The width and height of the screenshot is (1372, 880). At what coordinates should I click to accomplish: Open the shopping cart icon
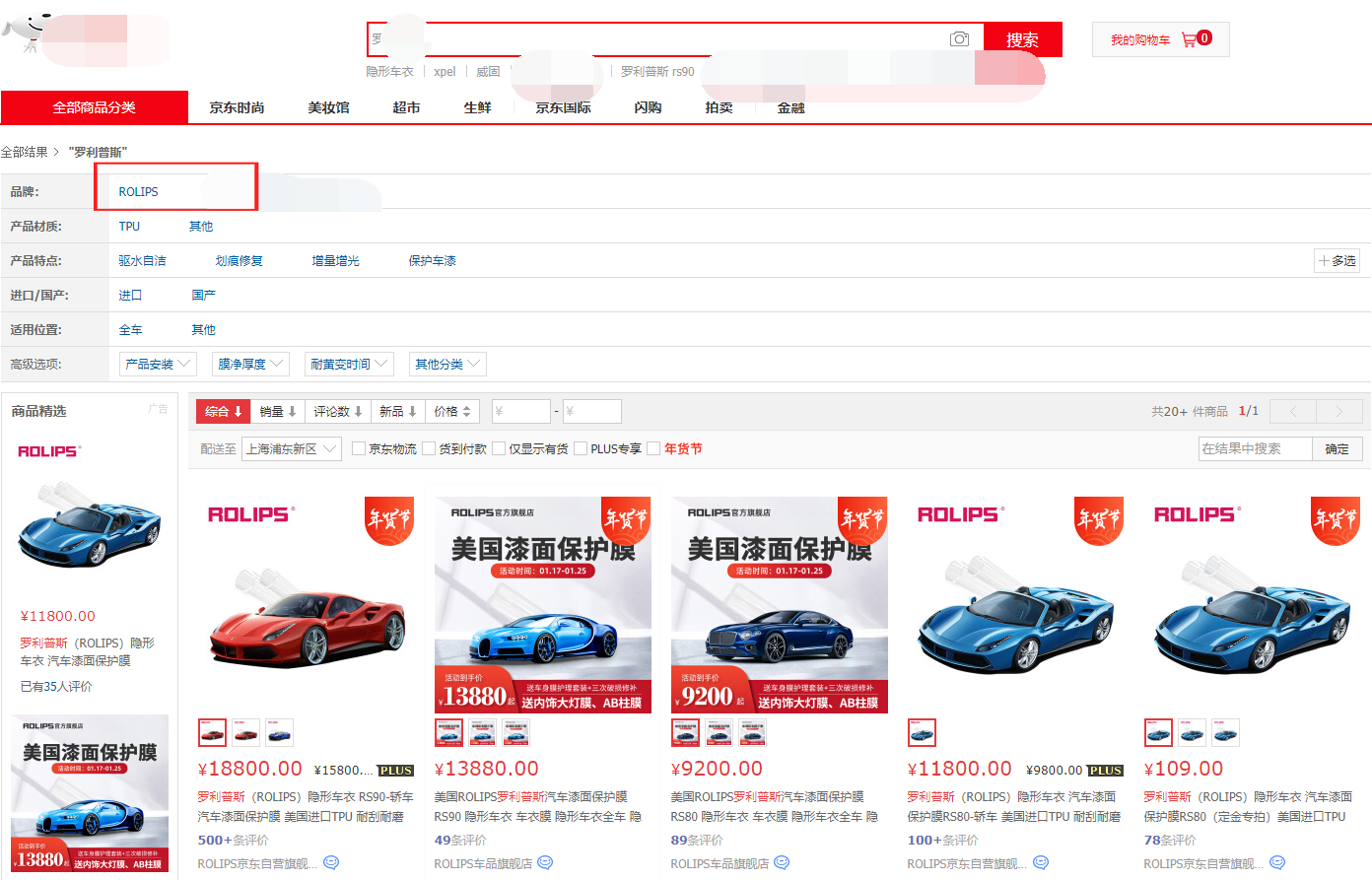pos(1189,39)
